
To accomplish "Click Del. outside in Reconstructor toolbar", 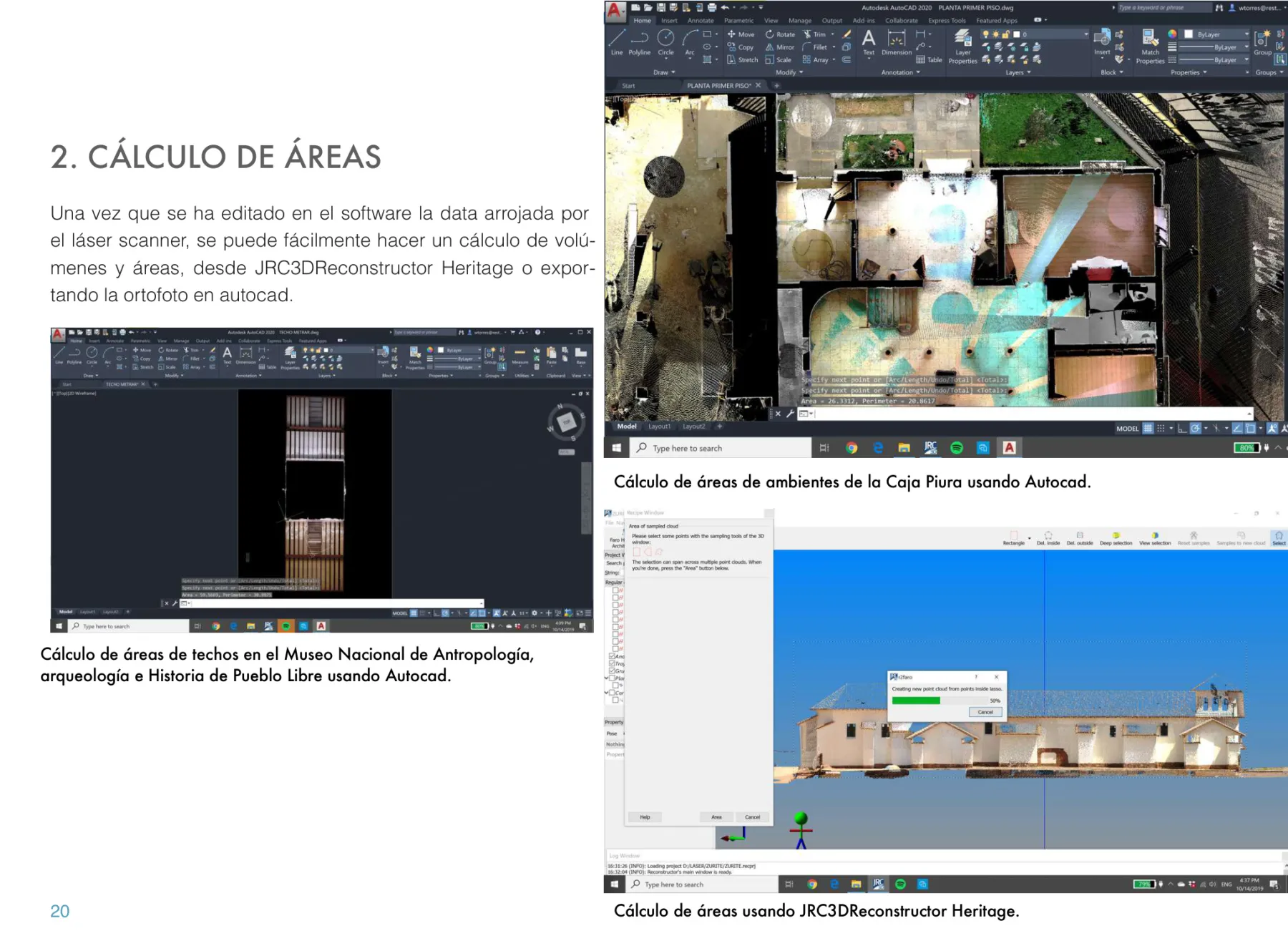I will pos(1080,538).
